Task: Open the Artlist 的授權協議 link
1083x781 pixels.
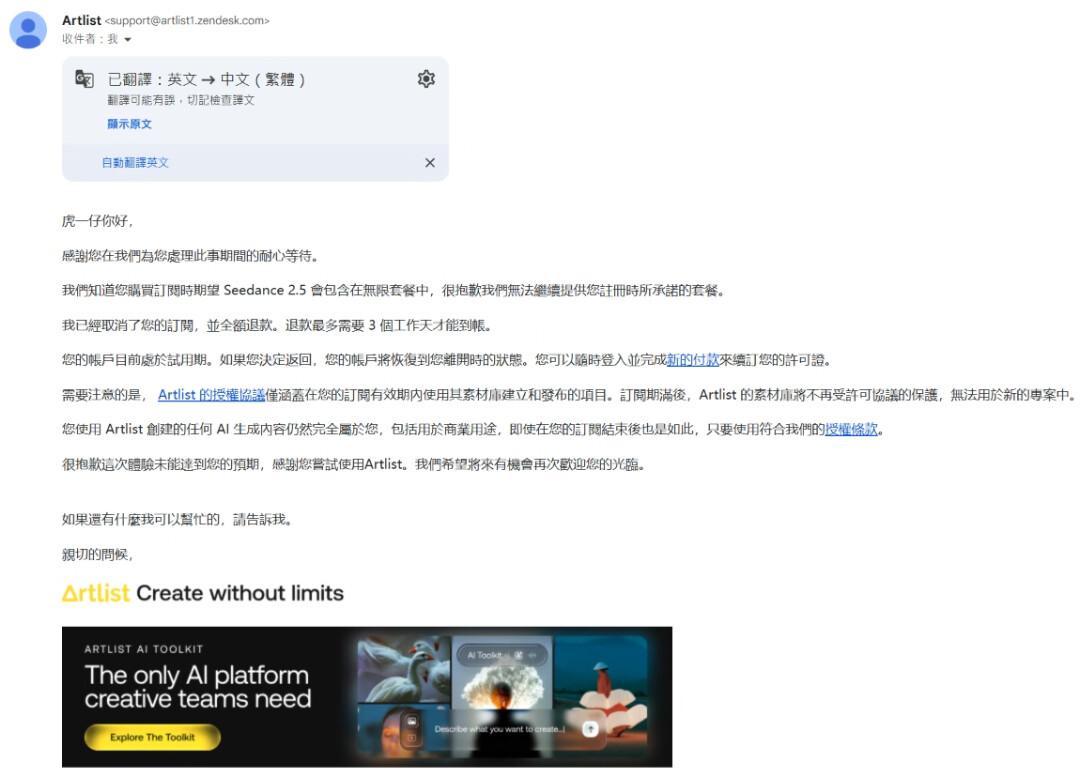Action: (211, 395)
